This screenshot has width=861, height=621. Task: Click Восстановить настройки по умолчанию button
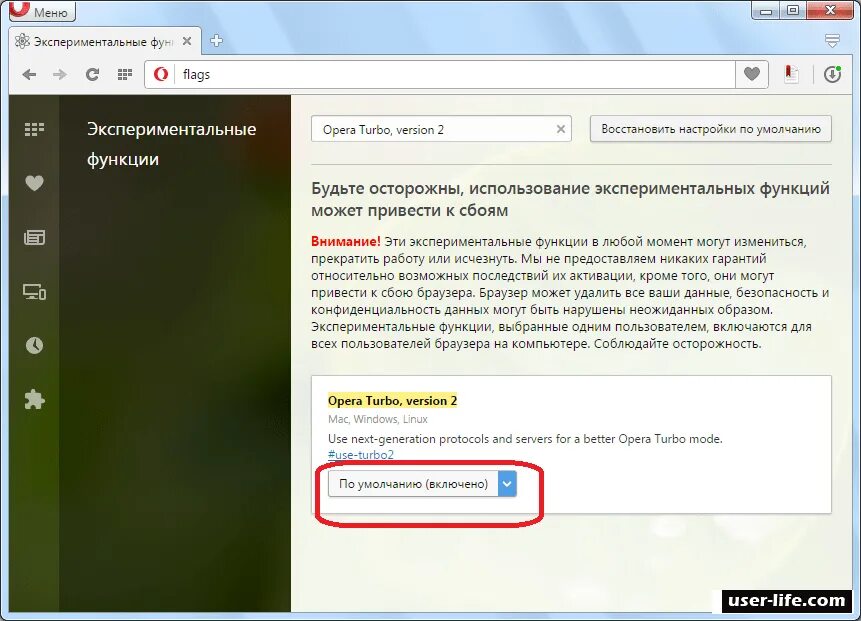point(711,129)
